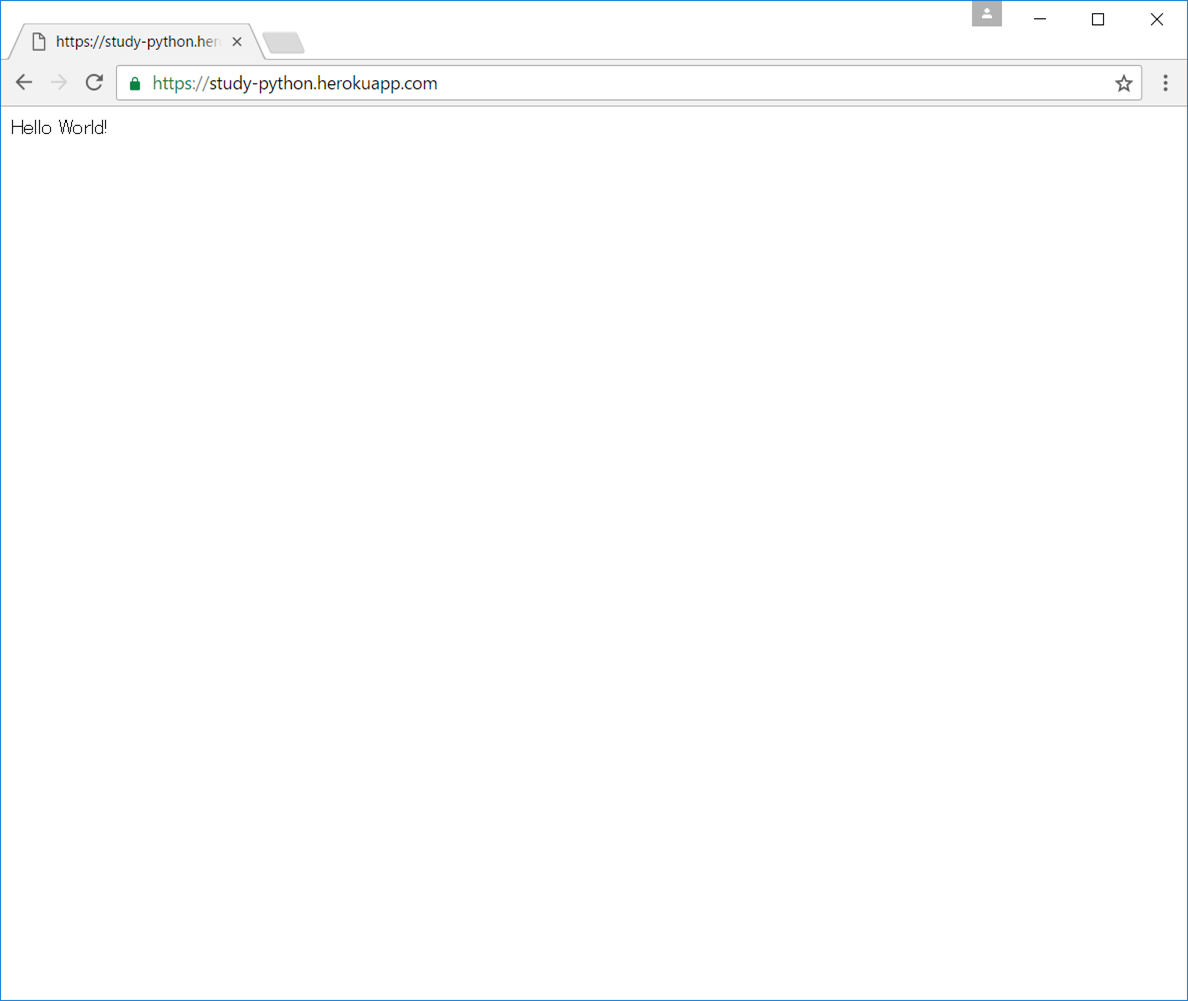Go back using the back arrow
The height and width of the screenshot is (1001, 1188).
(24, 83)
